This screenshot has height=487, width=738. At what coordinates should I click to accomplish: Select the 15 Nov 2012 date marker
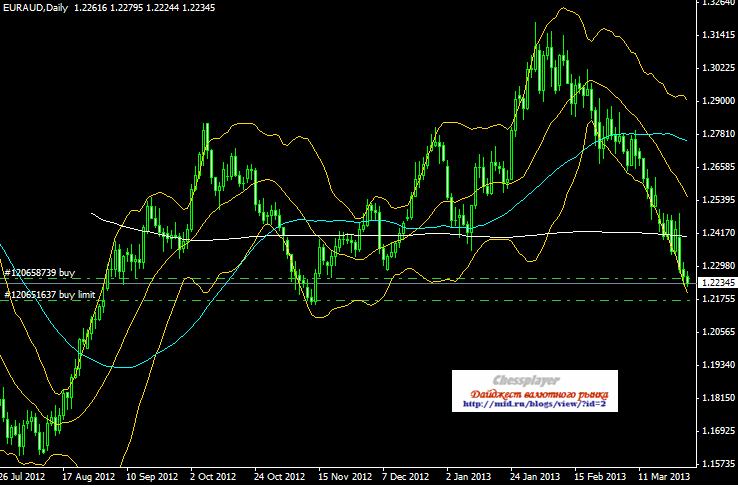pyautogui.click(x=344, y=478)
